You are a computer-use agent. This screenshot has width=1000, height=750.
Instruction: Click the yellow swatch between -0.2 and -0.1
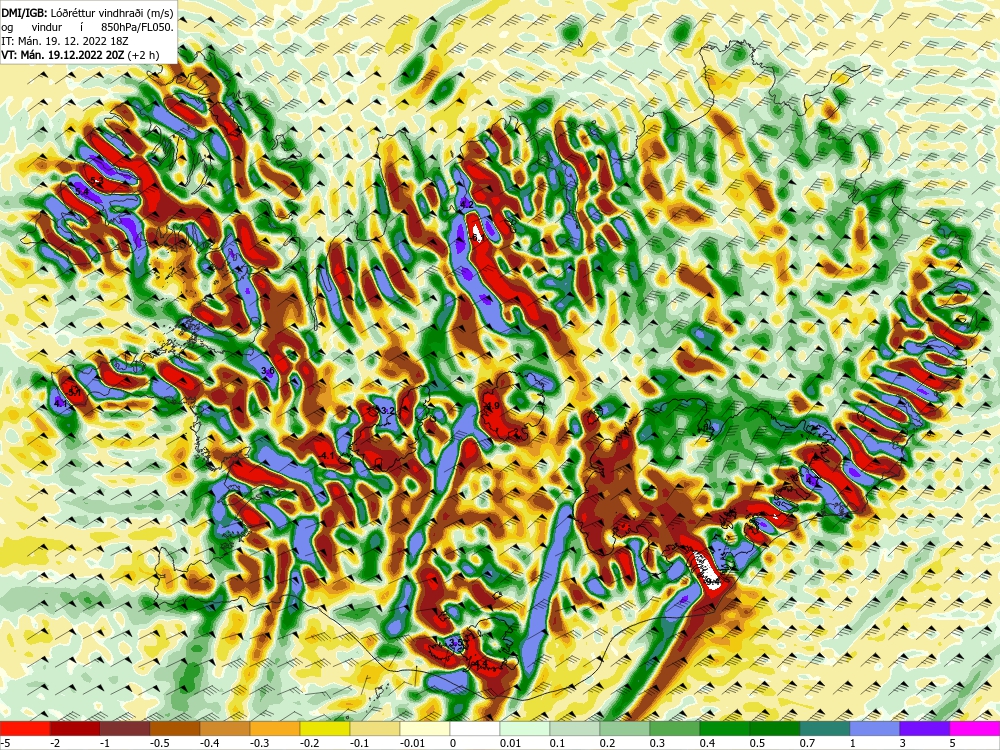(325, 728)
